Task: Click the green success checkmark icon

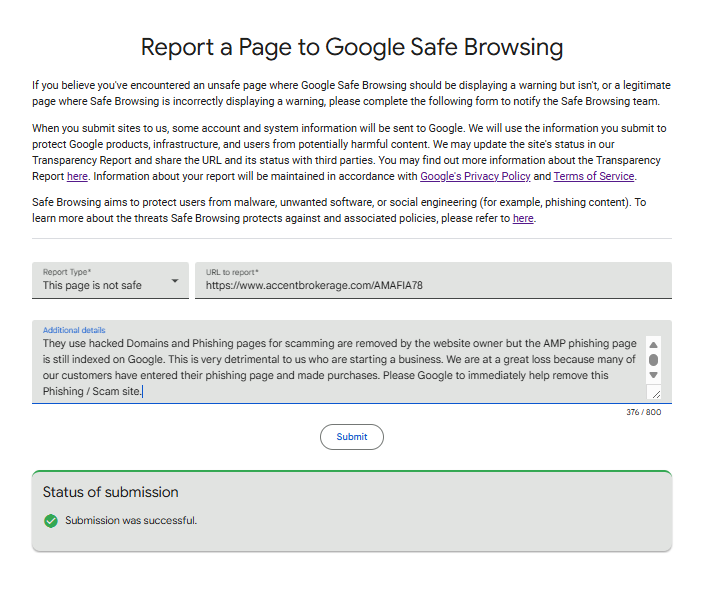Action: (51, 521)
